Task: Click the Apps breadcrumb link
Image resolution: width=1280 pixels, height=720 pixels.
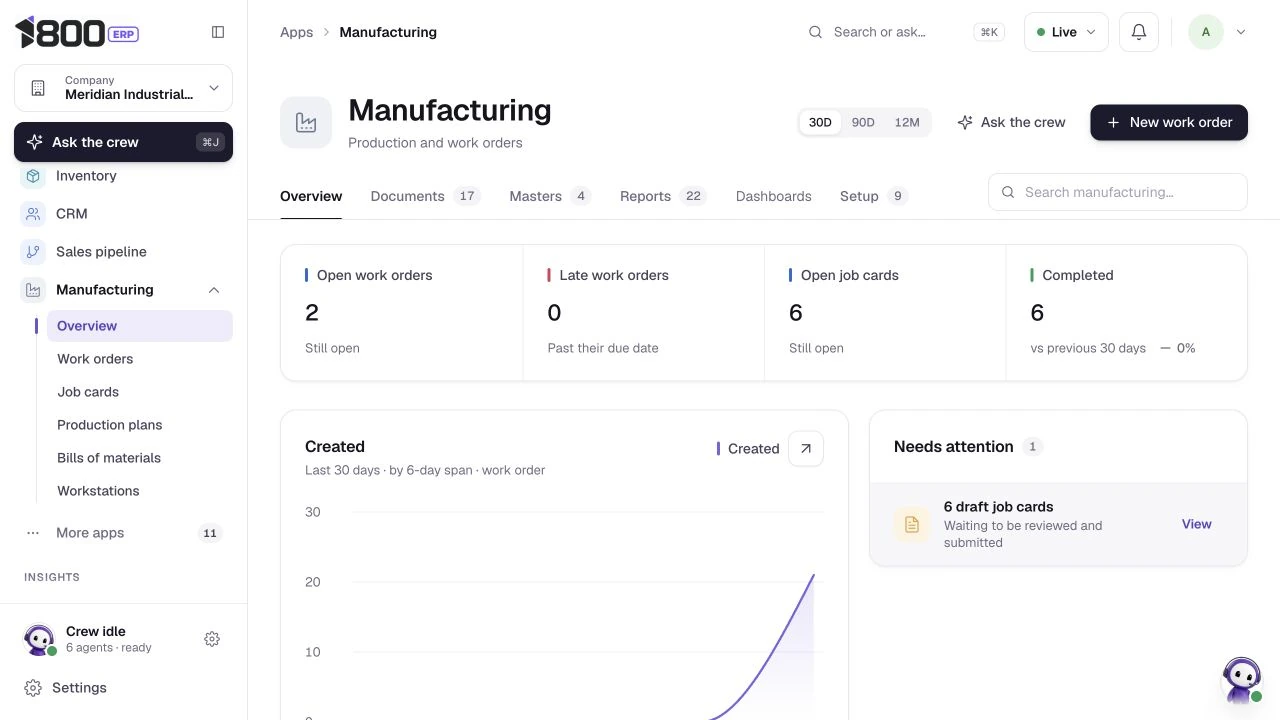Action: click(x=296, y=32)
